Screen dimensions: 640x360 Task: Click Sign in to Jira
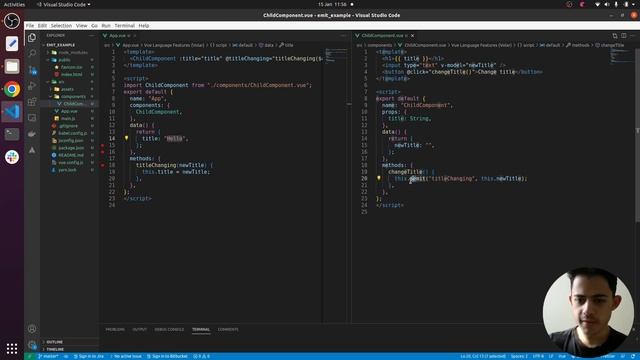click(89, 356)
